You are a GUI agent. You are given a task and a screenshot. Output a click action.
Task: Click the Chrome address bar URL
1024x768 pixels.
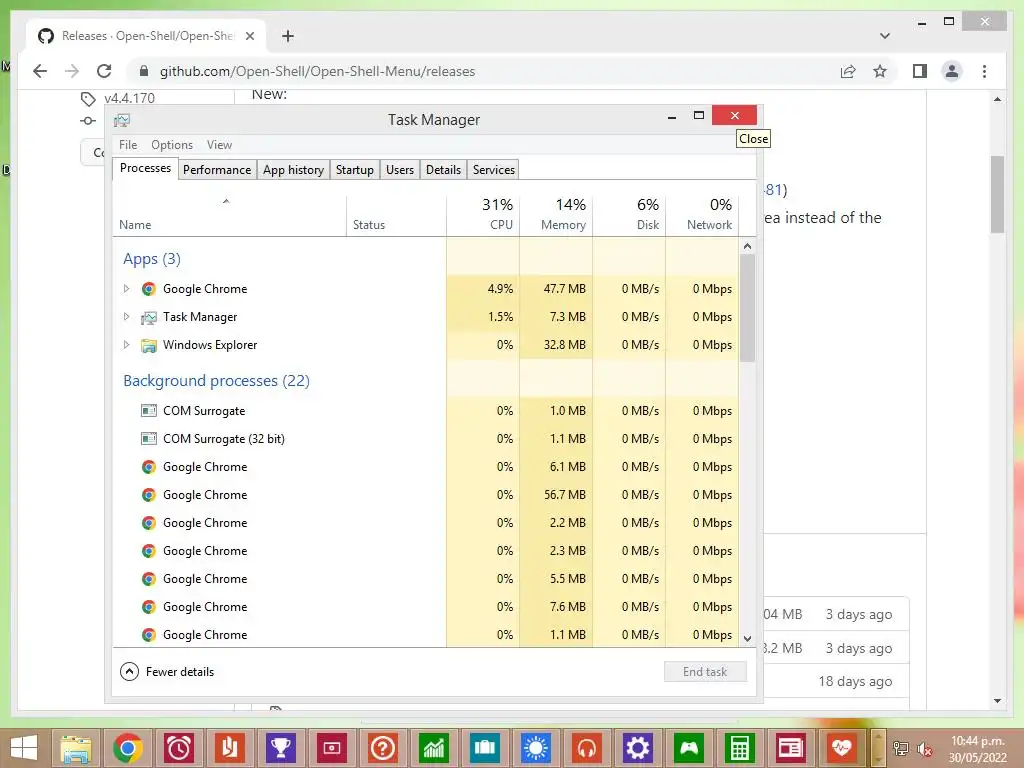(x=317, y=71)
